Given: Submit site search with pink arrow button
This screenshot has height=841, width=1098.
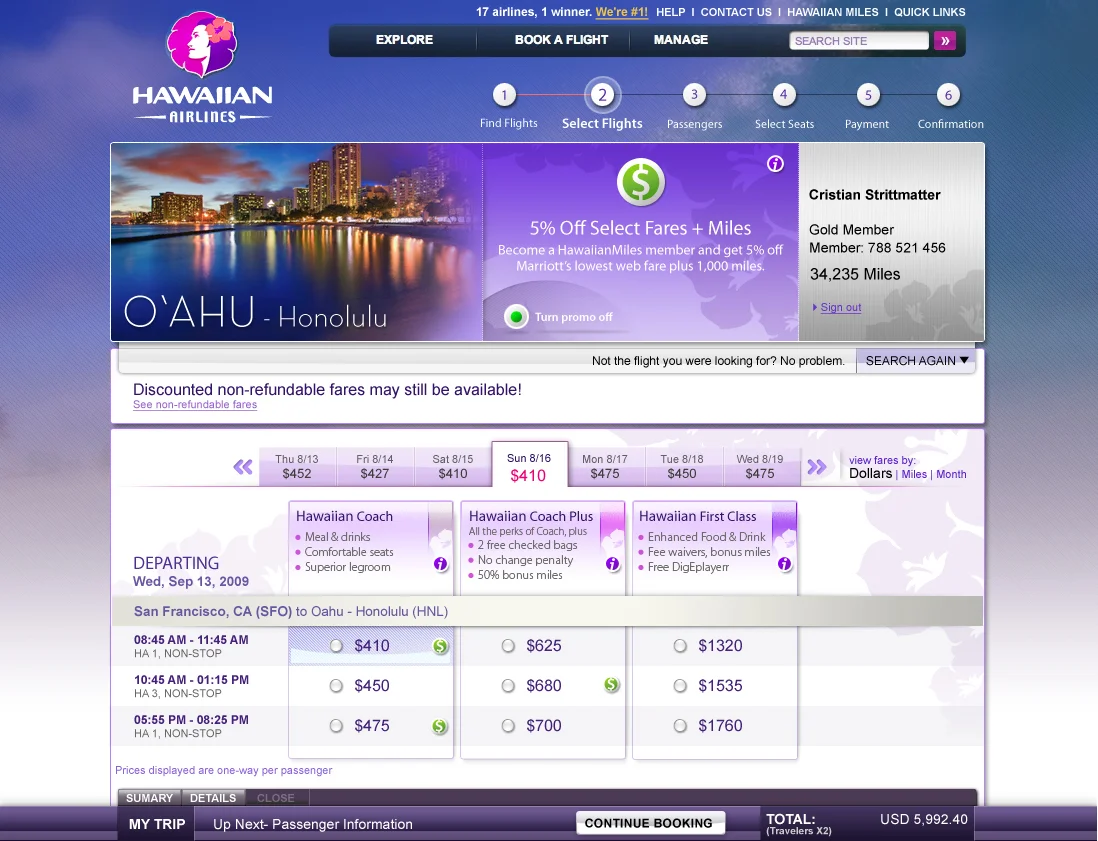Looking at the screenshot, I should click(945, 41).
